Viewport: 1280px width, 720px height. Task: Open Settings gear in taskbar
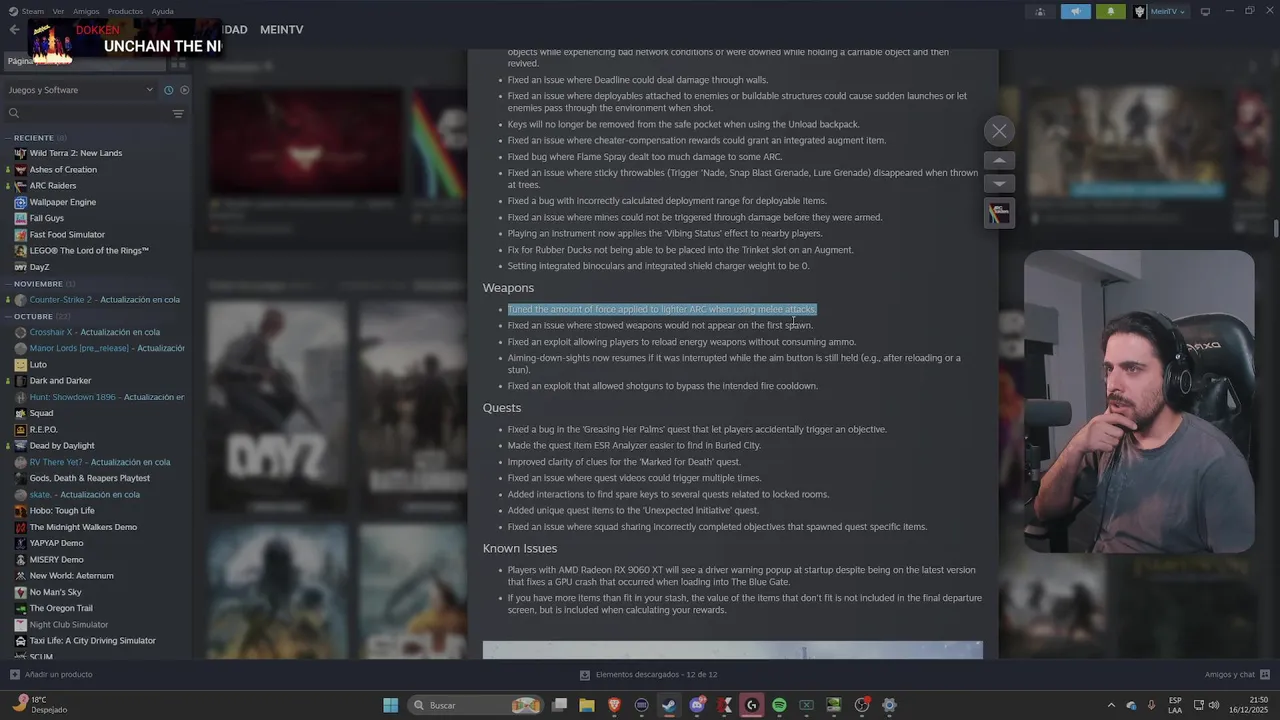889,705
